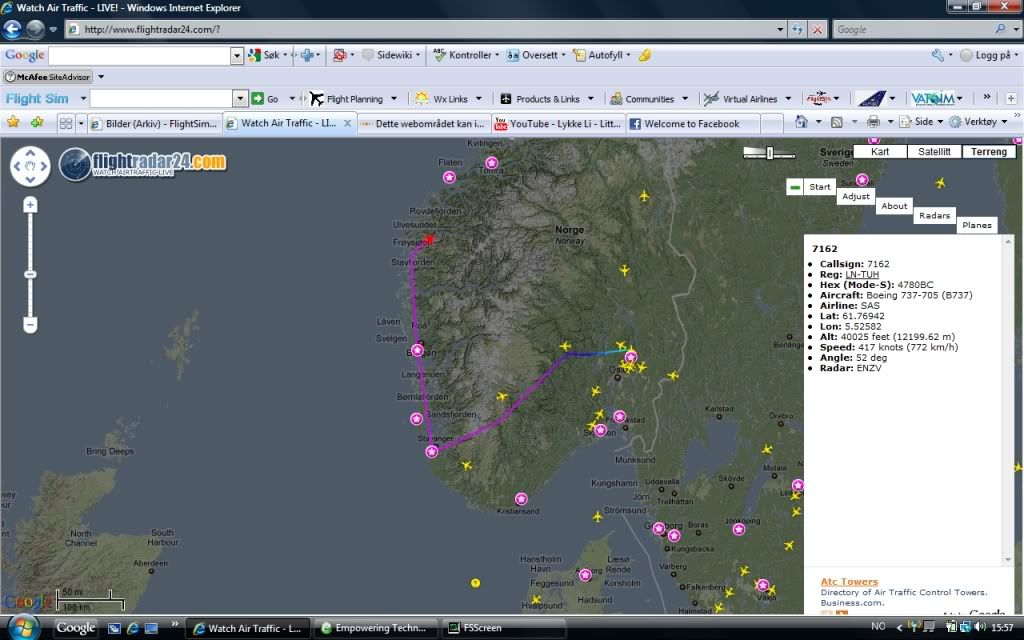Image resolution: width=1024 pixels, height=640 pixels.
Task: Open Empowering Techn... taskbar window
Action: (x=374, y=628)
